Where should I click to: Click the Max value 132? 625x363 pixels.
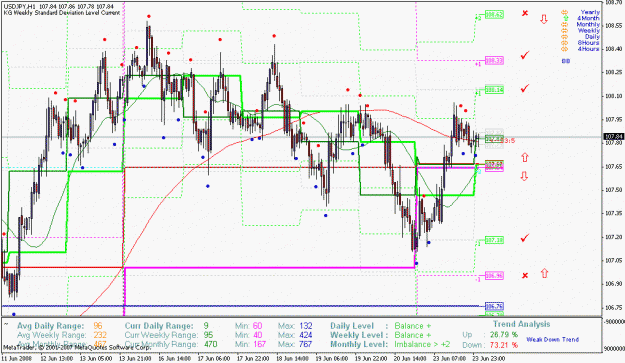tap(306, 326)
